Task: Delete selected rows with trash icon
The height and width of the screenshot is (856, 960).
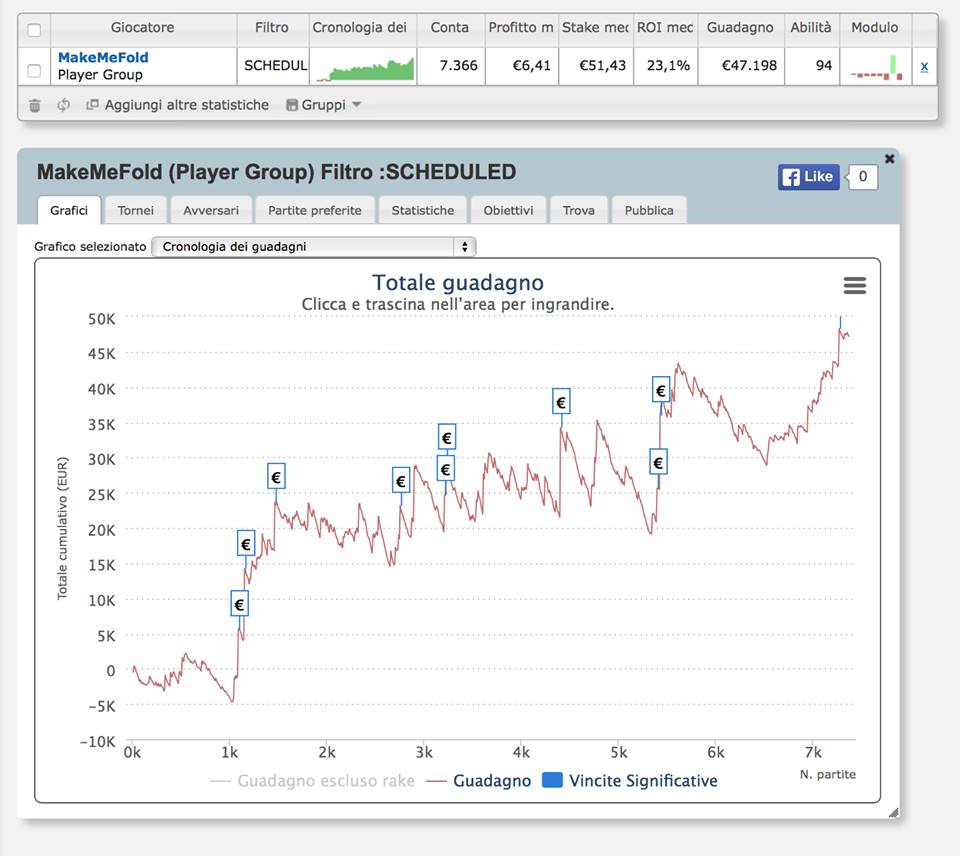Action: 35,105
